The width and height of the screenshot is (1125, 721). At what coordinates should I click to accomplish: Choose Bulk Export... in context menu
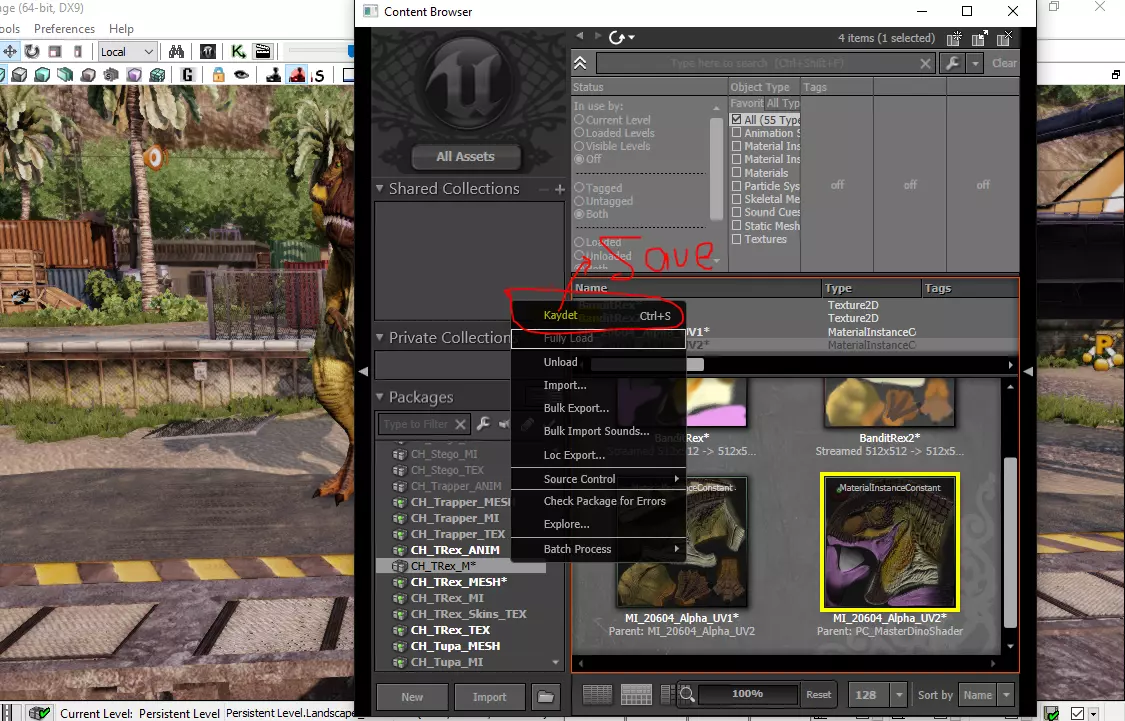tap(598, 408)
